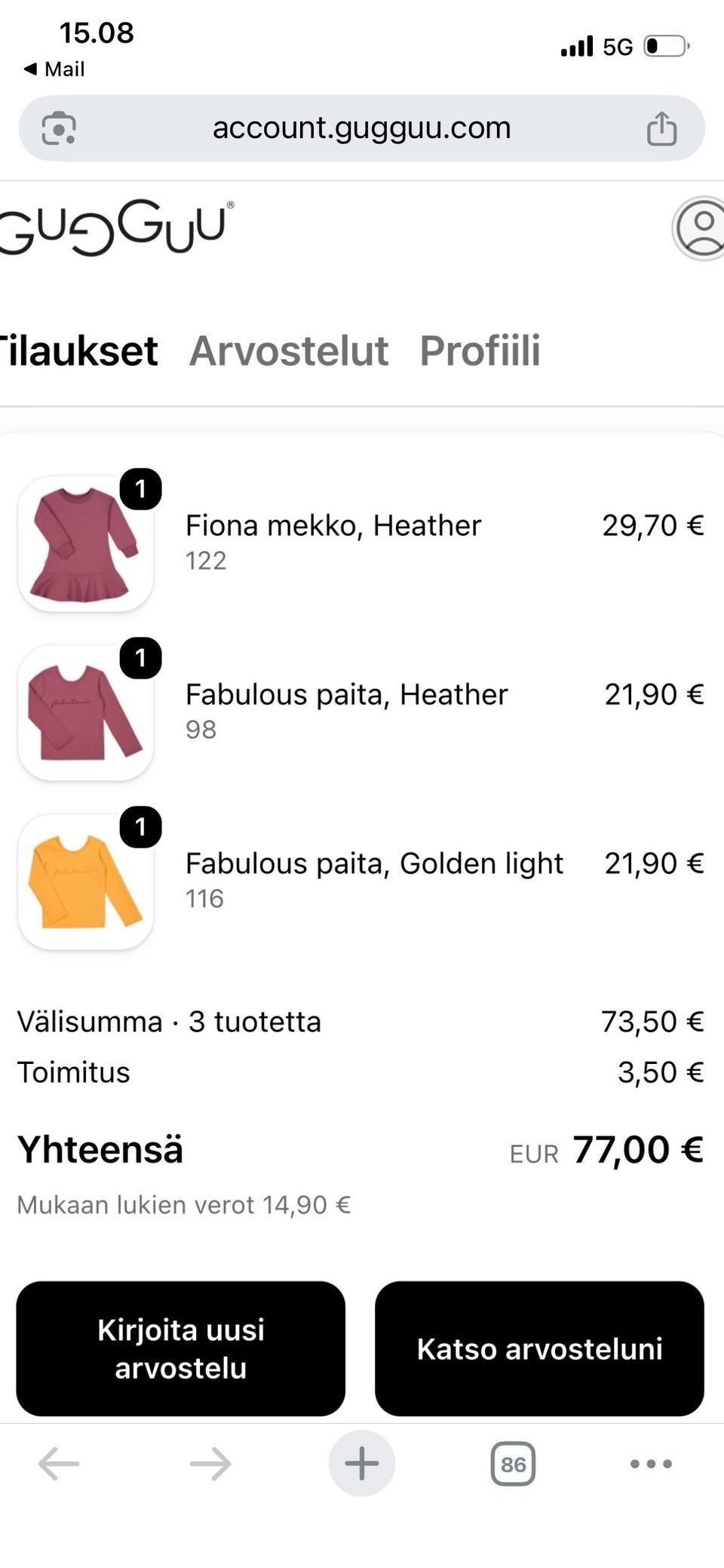Open the Profiili tab

pos(480,351)
